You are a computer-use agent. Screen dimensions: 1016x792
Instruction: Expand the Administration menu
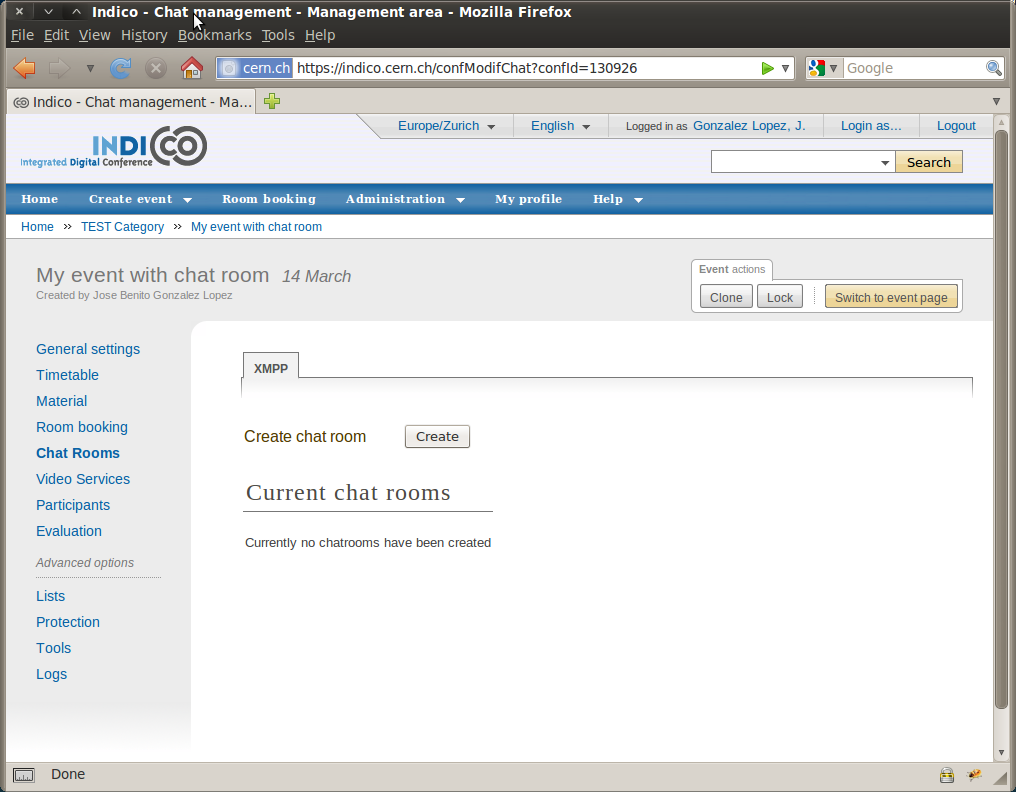point(405,199)
